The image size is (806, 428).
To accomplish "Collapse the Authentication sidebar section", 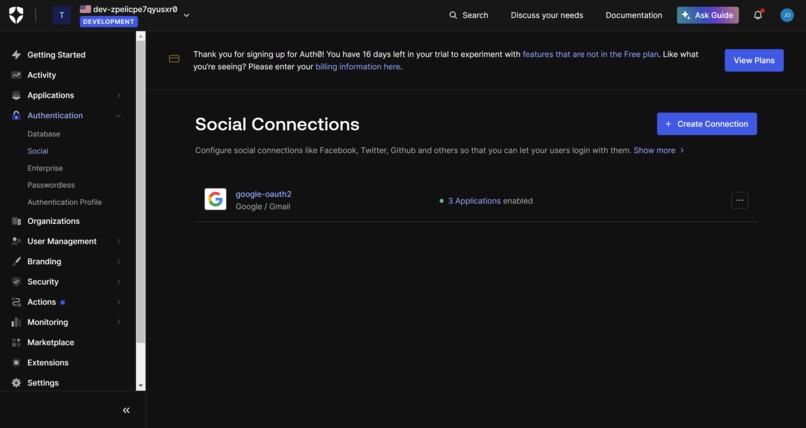I will 119,116.
